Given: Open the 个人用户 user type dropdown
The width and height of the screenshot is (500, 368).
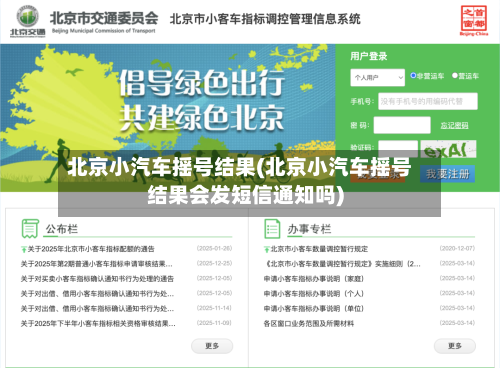Looking at the screenshot, I should point(377,77).
